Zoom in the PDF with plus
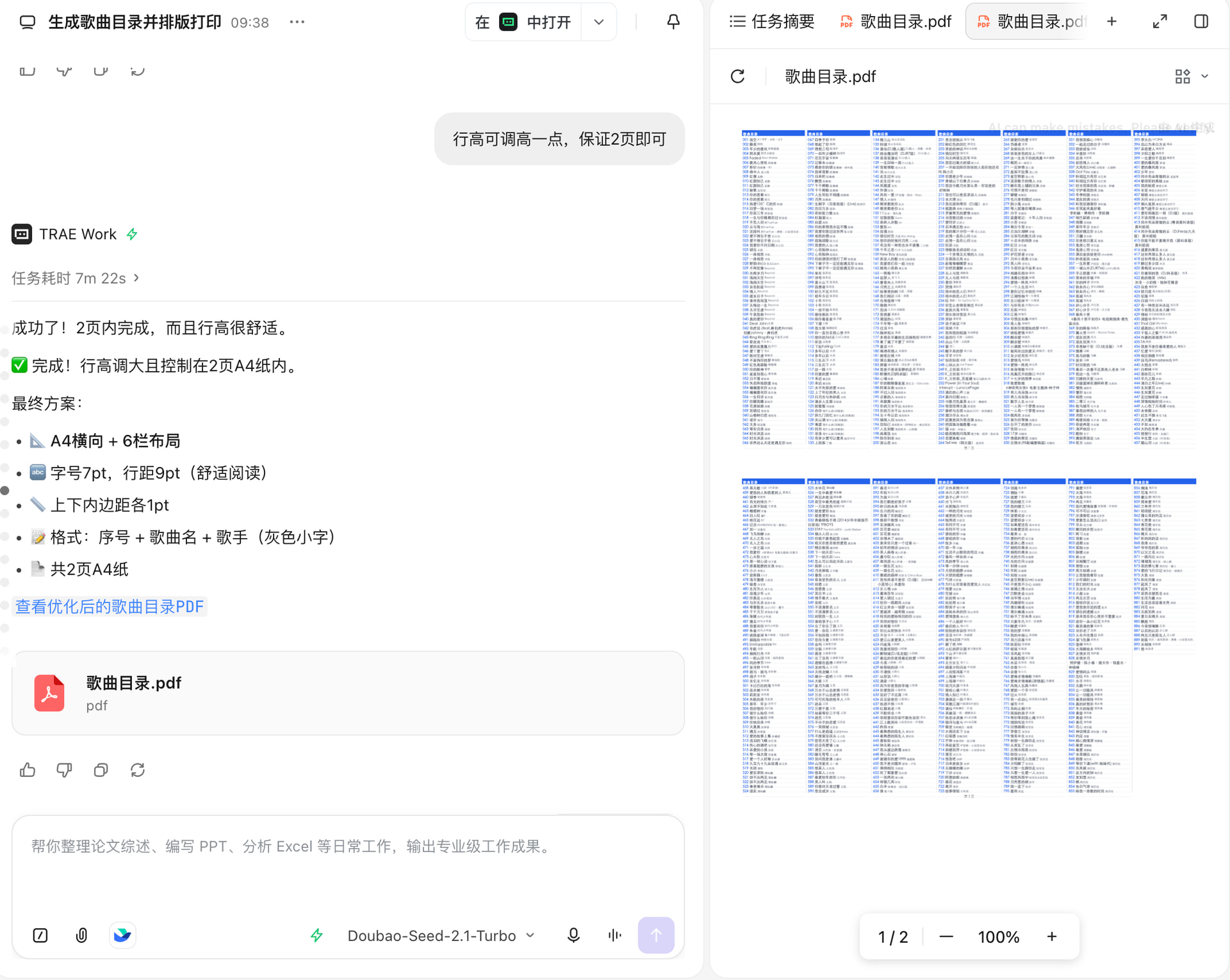The height and width of the screenshot is (980, 1230). click(1052, 937)
